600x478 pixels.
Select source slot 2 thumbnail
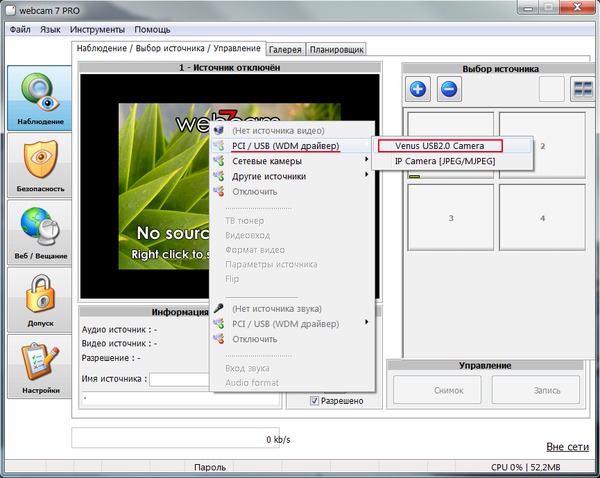[542, 146]
